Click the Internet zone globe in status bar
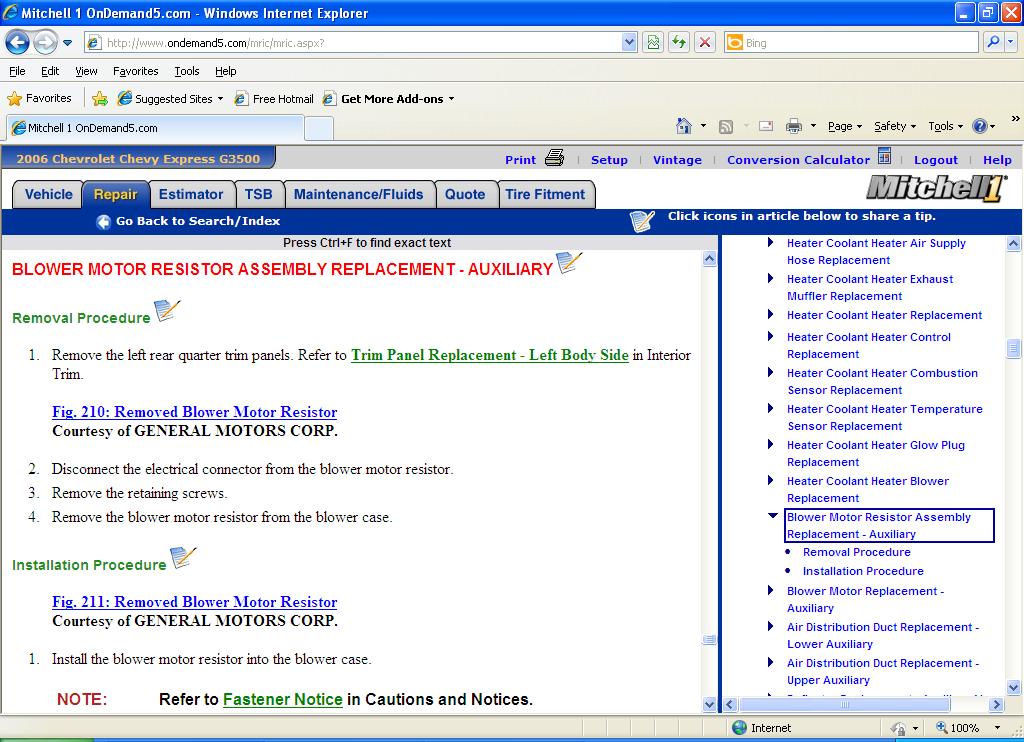1024x742 pixels. coord(739,728)
